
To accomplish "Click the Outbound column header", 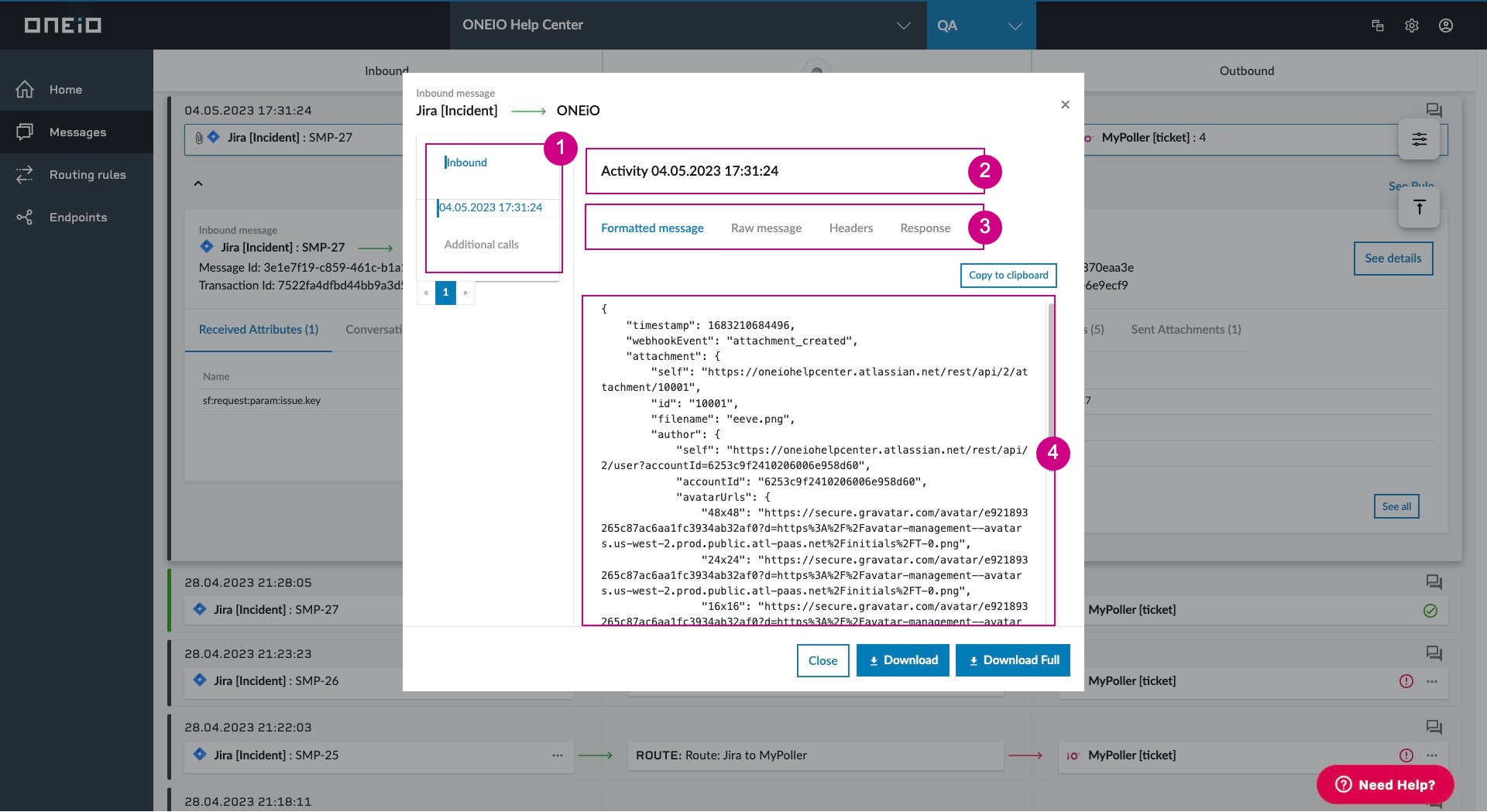I will [1246, 71].
